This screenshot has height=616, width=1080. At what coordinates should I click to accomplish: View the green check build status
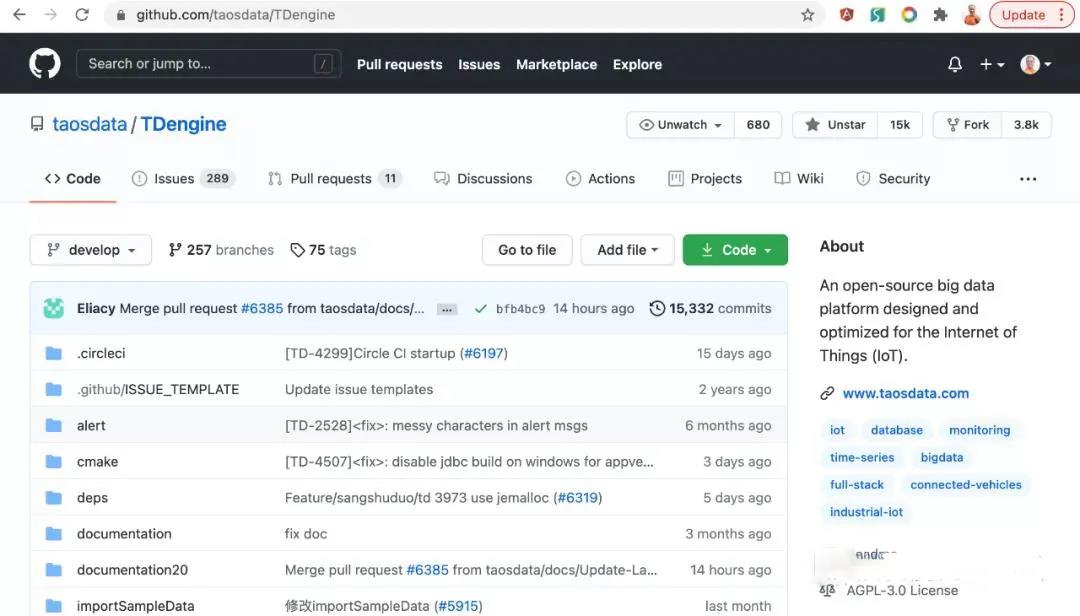point(481,309)
